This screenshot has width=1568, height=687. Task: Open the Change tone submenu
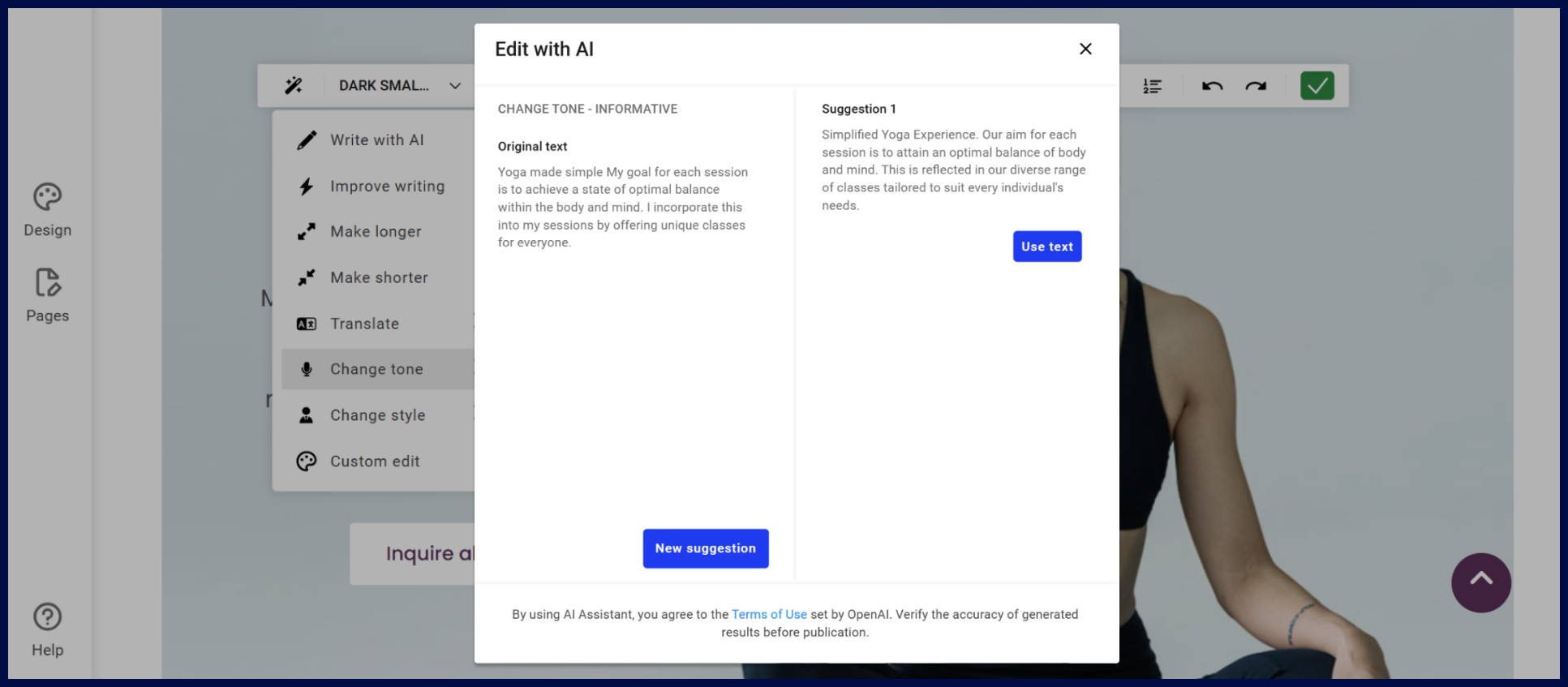(x=378, y=369)
